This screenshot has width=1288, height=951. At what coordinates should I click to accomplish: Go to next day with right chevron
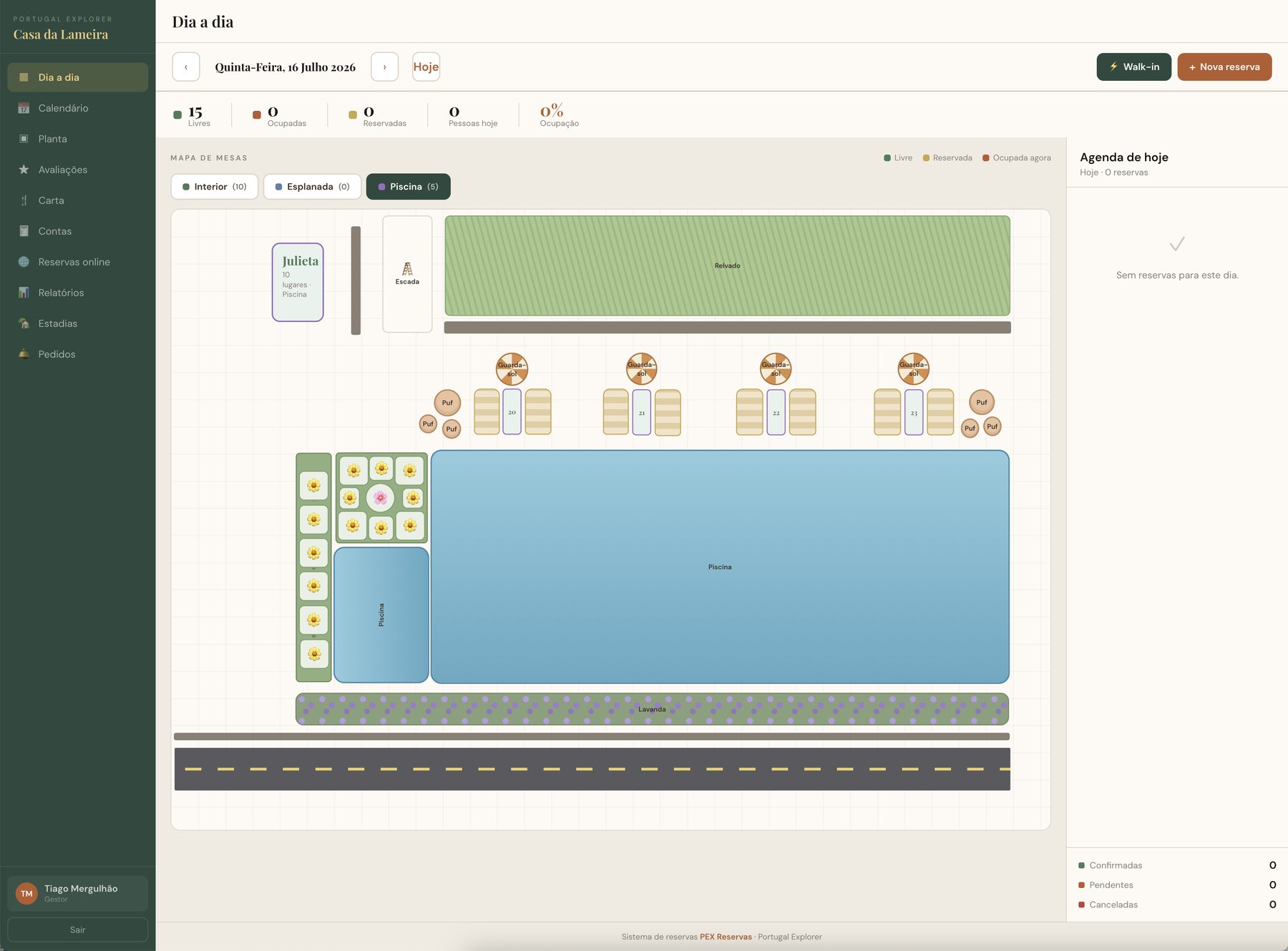(384, 67)
